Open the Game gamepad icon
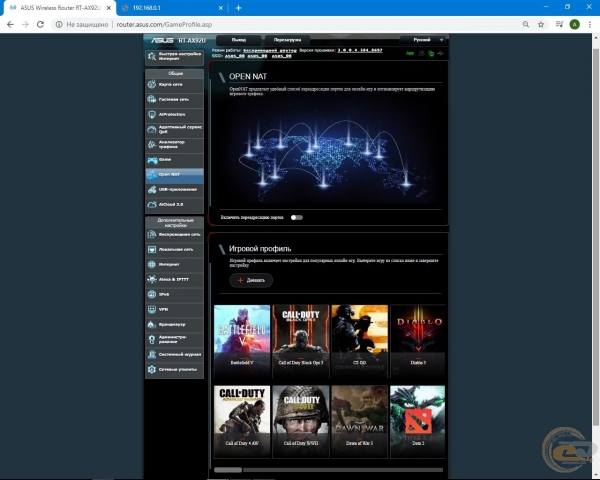Viewport: 600px width, 480px height. coord(152,160)
